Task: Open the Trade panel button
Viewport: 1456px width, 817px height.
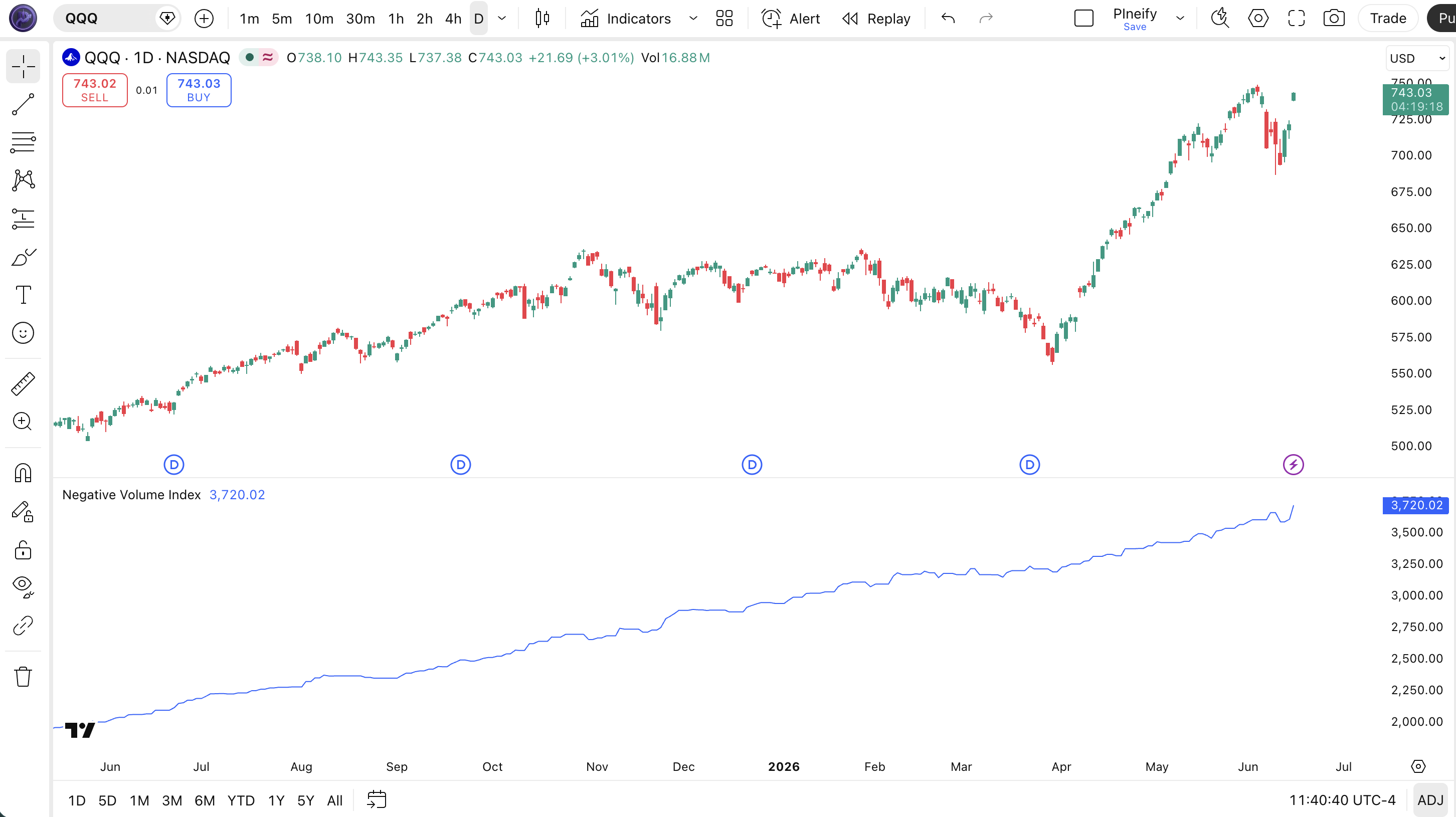Action: click(x=1388, y=19)
